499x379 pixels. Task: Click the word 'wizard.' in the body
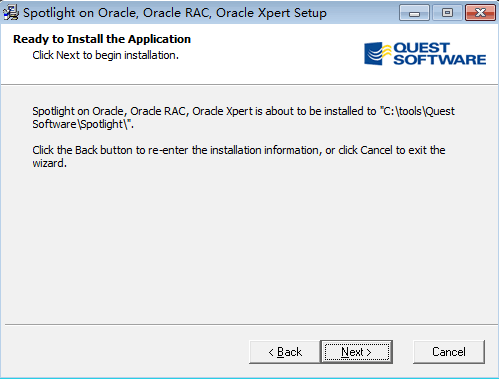tap(49, 163)
